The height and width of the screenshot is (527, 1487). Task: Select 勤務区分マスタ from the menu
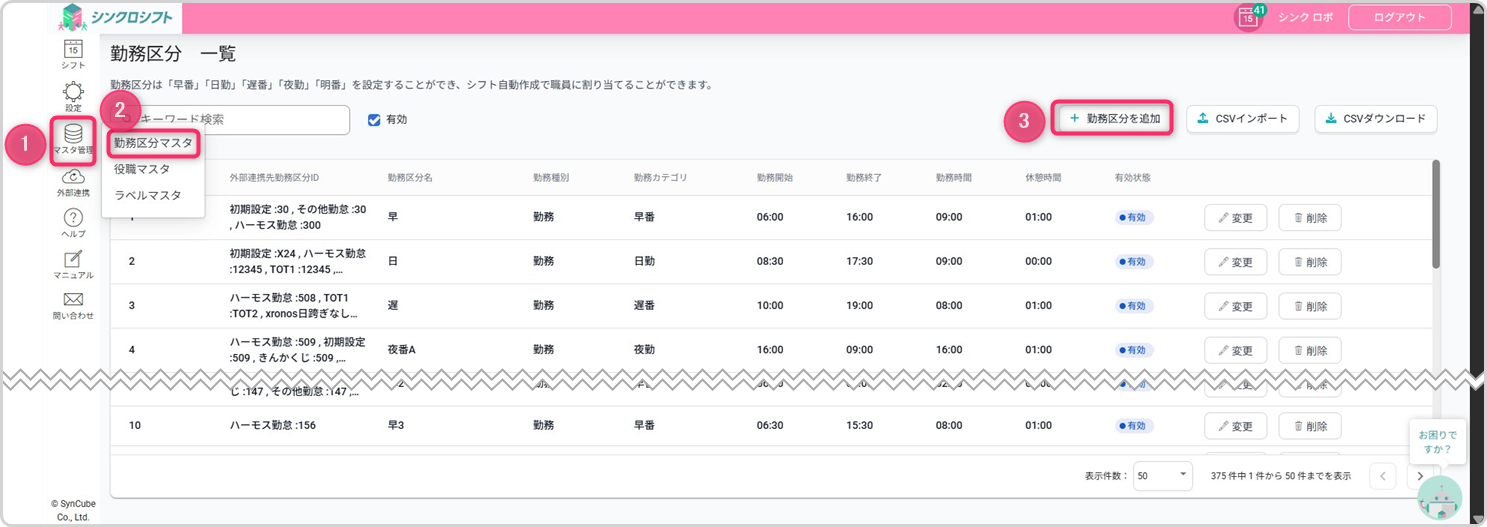point(153,143)
